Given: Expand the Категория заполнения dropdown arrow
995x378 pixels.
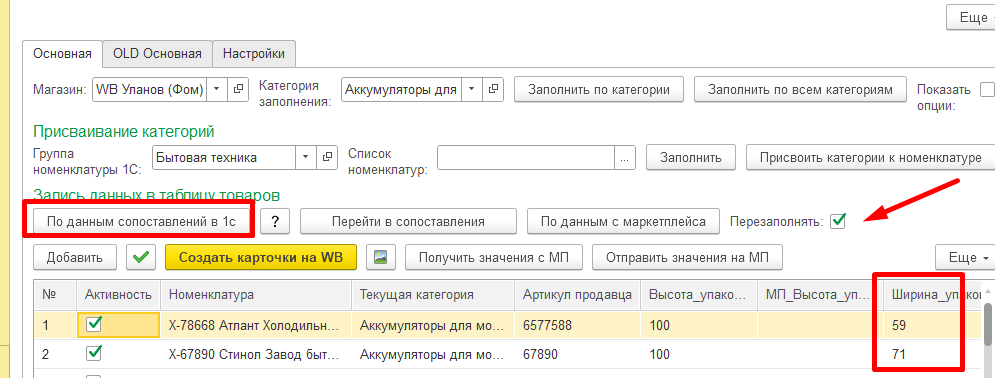Looking at the screenshot, I should [471, 90].
